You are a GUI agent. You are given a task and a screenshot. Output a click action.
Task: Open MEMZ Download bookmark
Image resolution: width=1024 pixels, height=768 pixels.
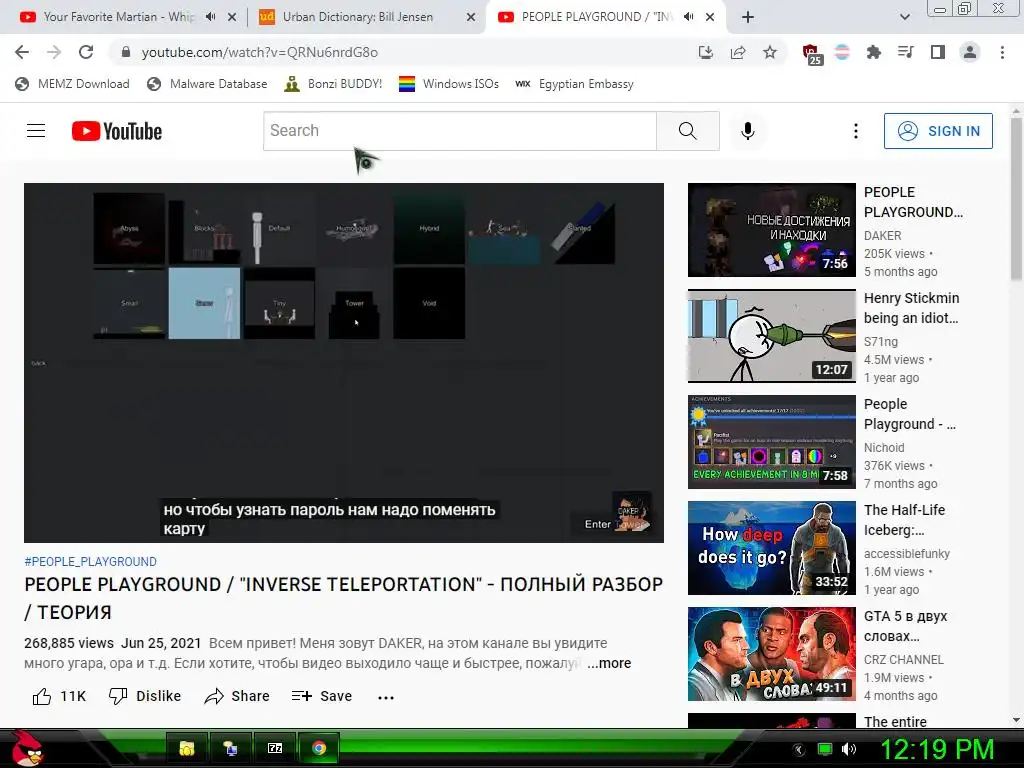[72, 84]
